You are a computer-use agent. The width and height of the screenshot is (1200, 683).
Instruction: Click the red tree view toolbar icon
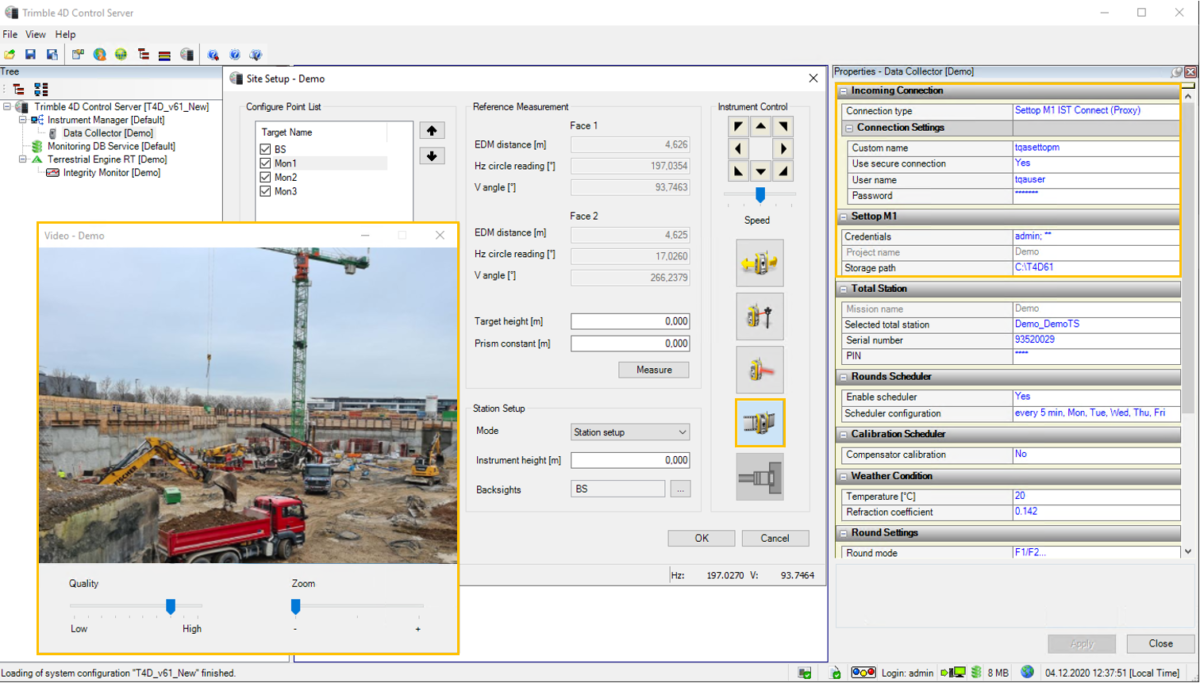(143, 55)
